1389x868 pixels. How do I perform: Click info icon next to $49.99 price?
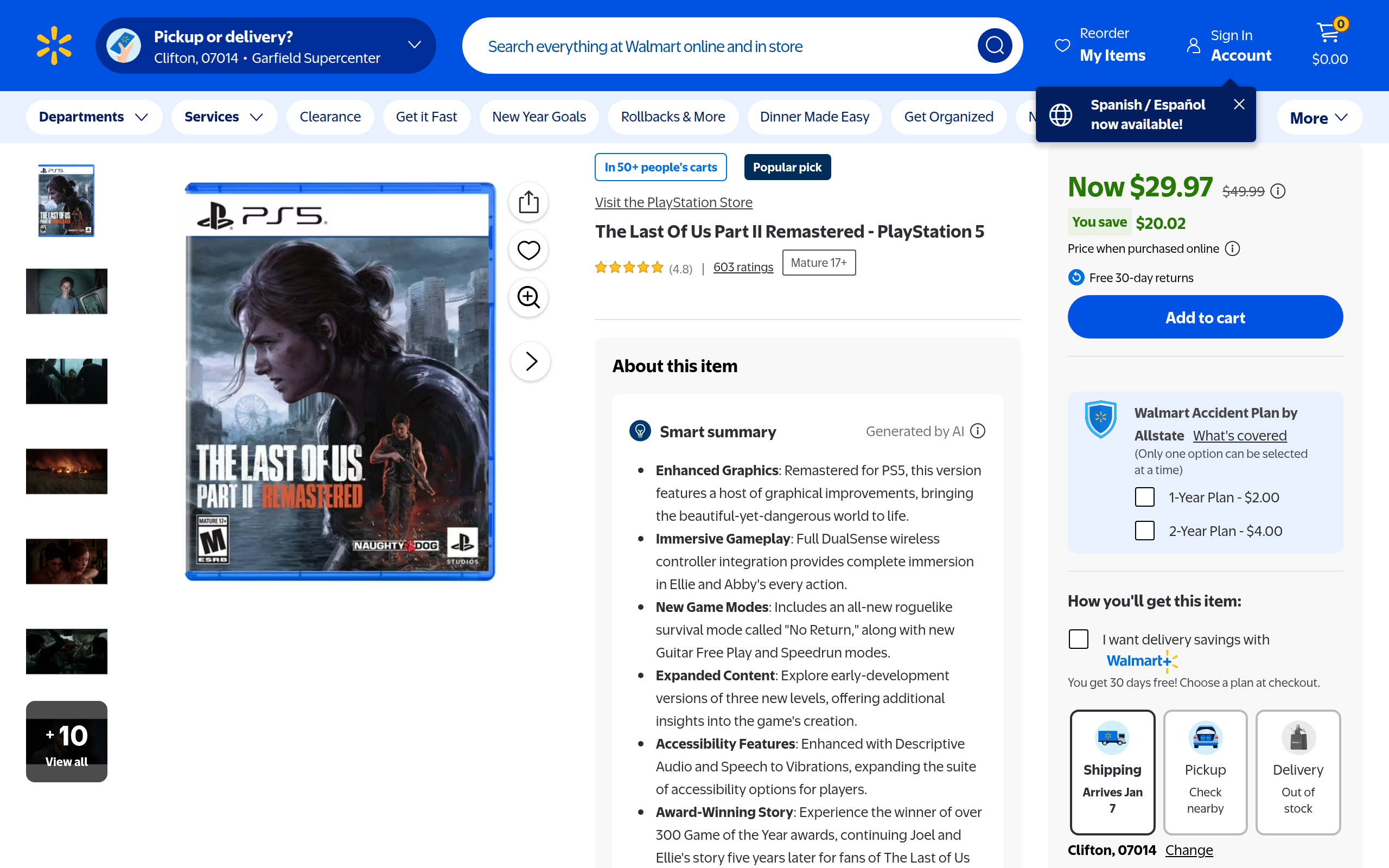pyautogui.click(x=1278, y=191)
